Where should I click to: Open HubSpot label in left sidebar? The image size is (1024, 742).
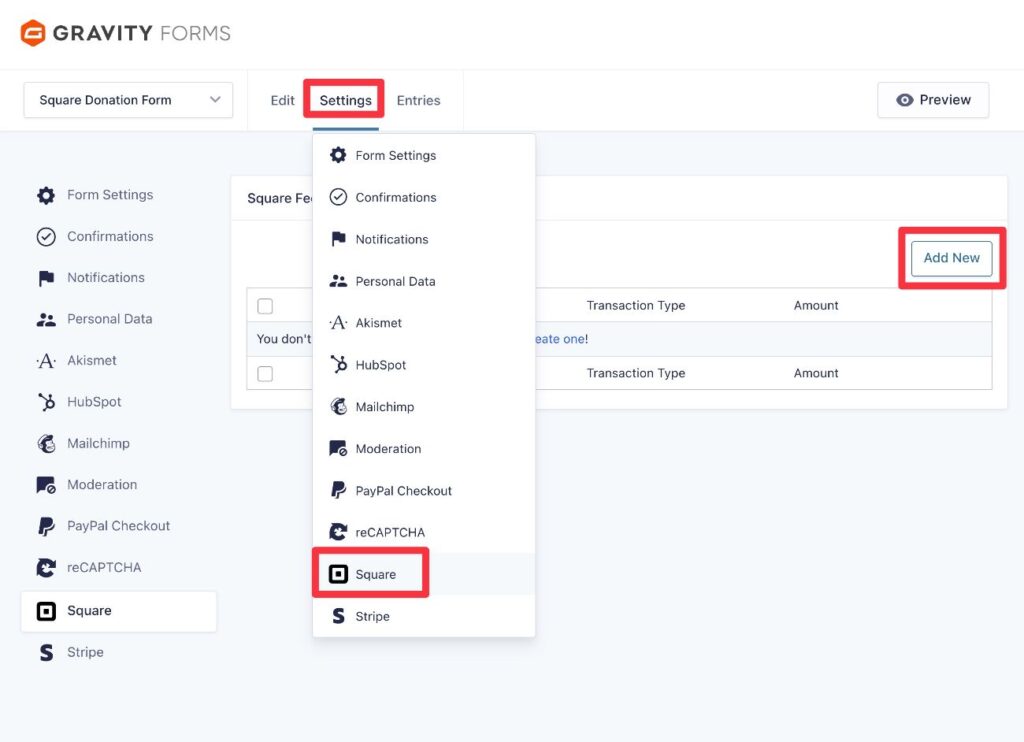[x=94, y=402]
